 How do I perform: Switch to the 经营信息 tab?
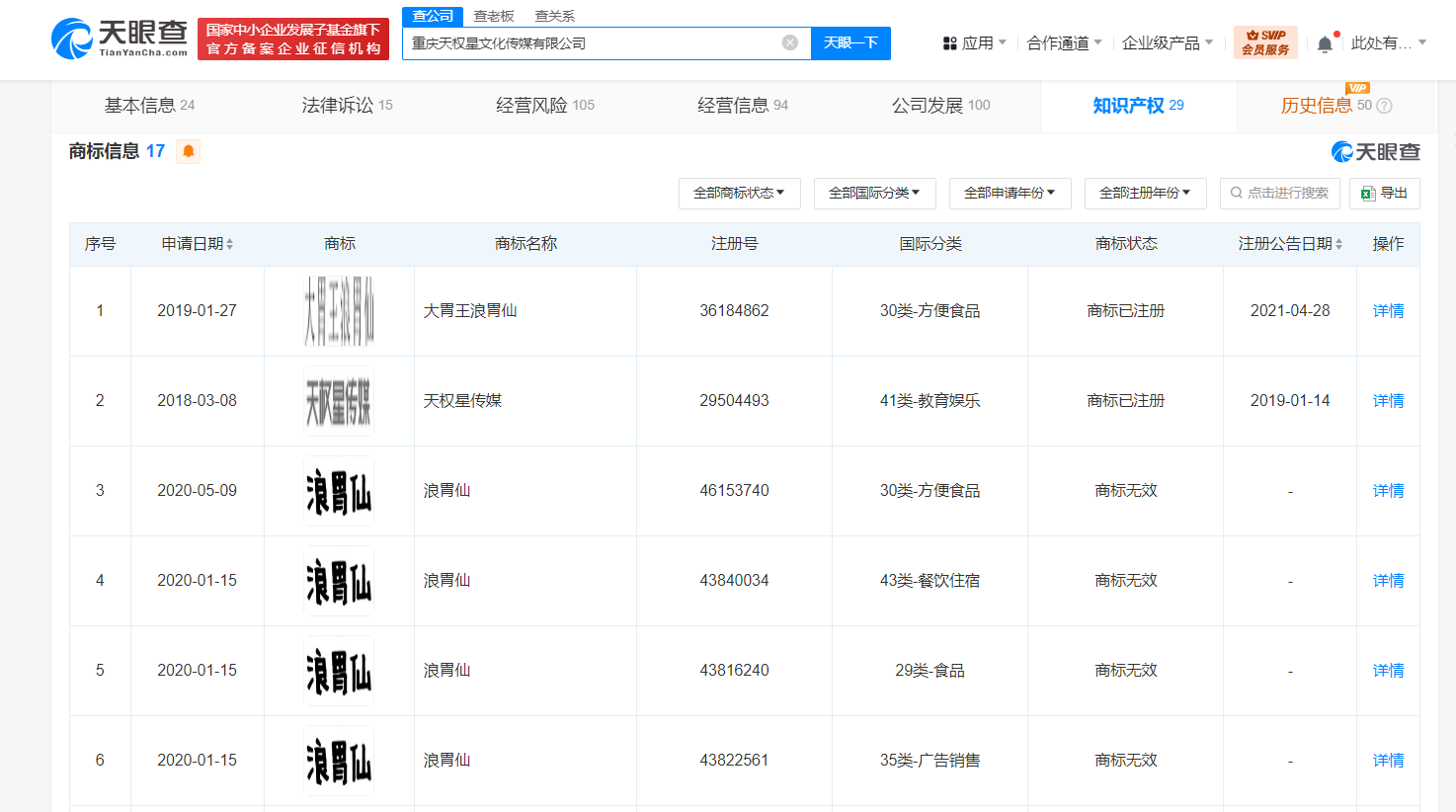[743, 106]
